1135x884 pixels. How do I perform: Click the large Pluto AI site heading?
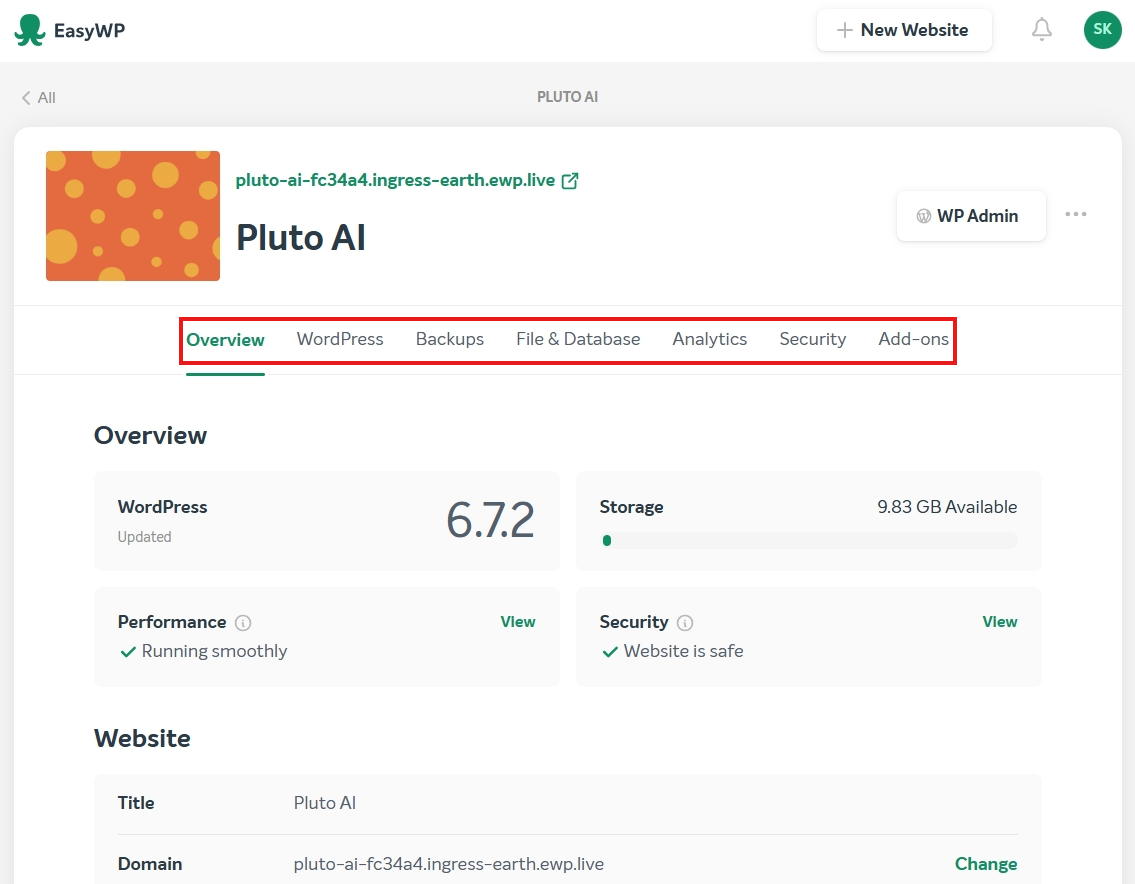pos(301,237)
